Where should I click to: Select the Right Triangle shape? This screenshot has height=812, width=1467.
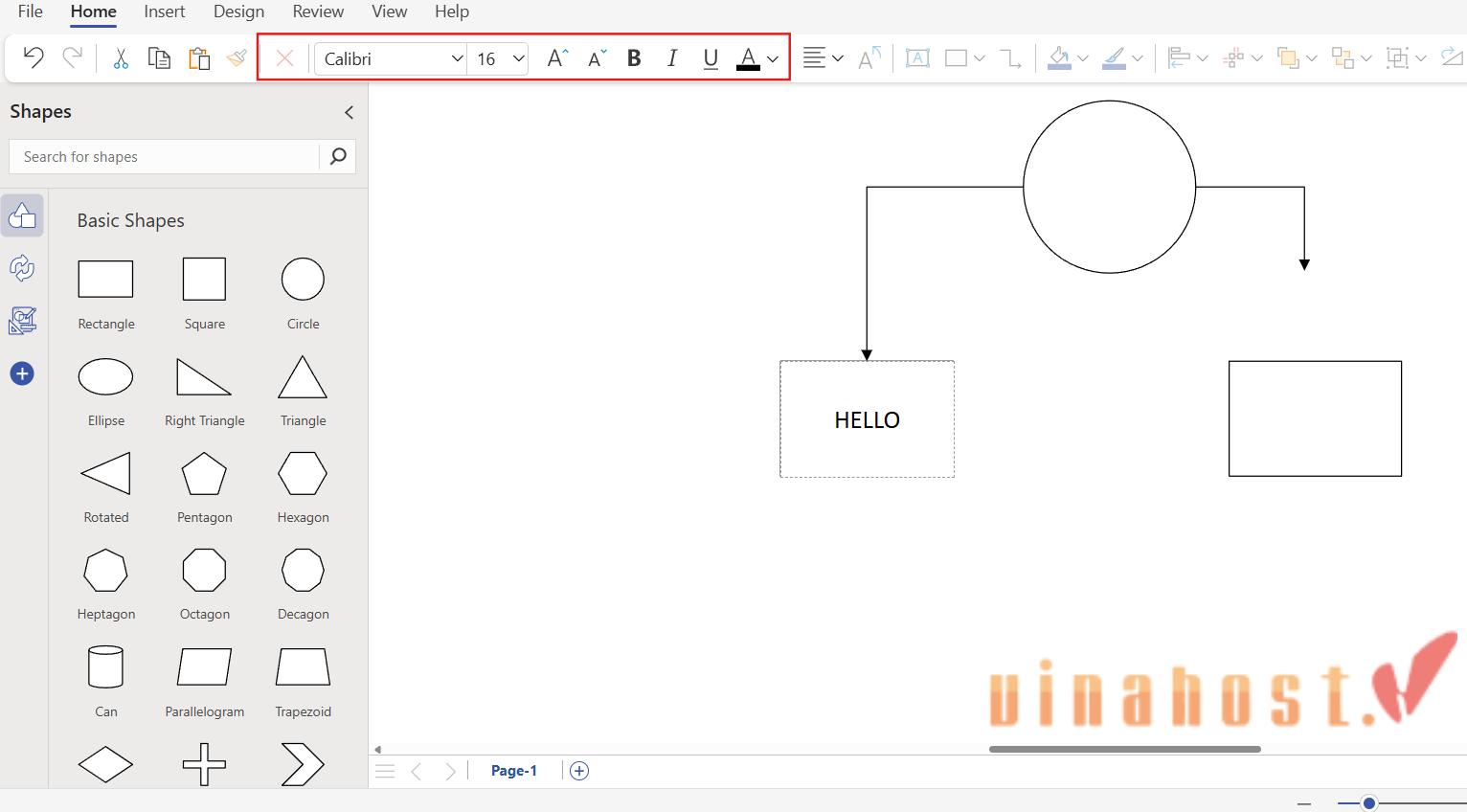coord(204,376)
